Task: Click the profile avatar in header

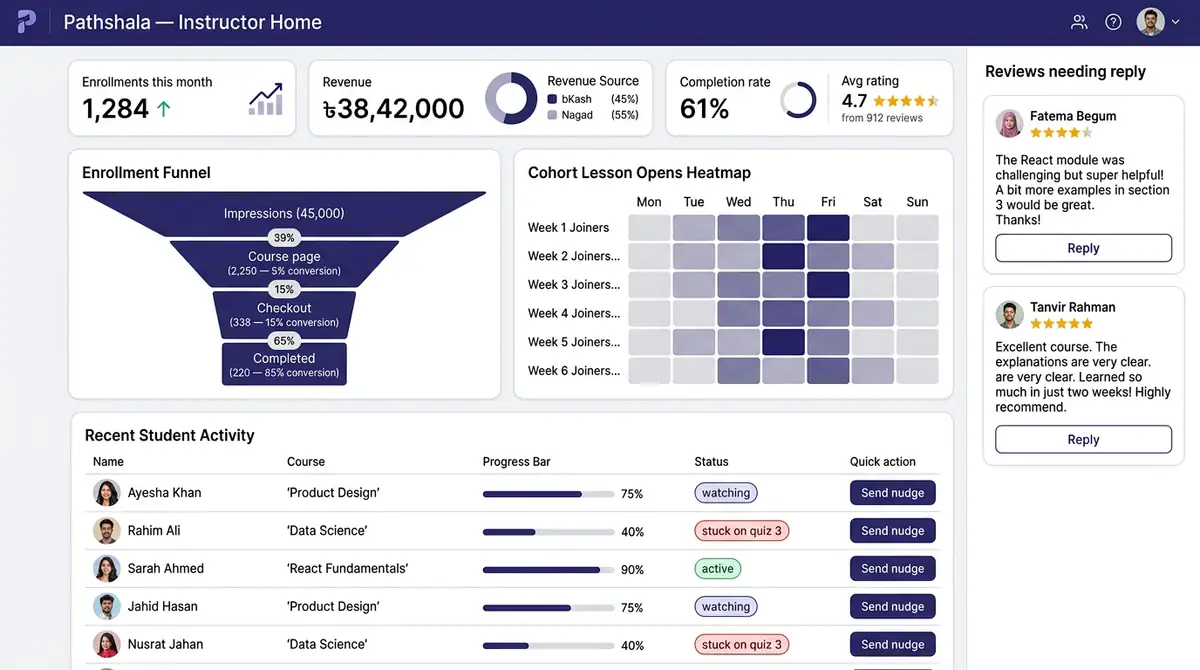Action: click(1151, 22)
